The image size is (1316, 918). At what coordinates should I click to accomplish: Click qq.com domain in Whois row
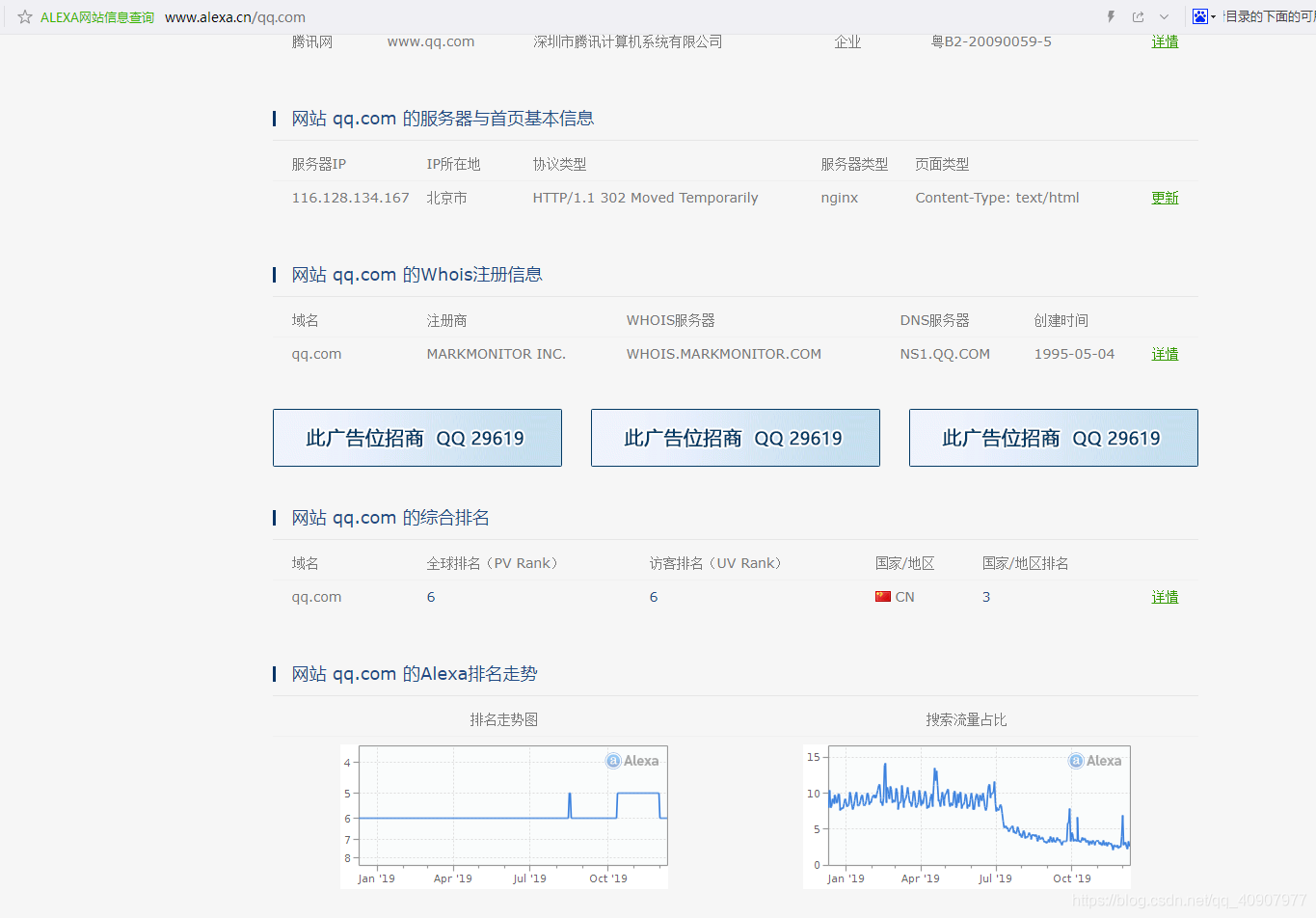[317, 354]
